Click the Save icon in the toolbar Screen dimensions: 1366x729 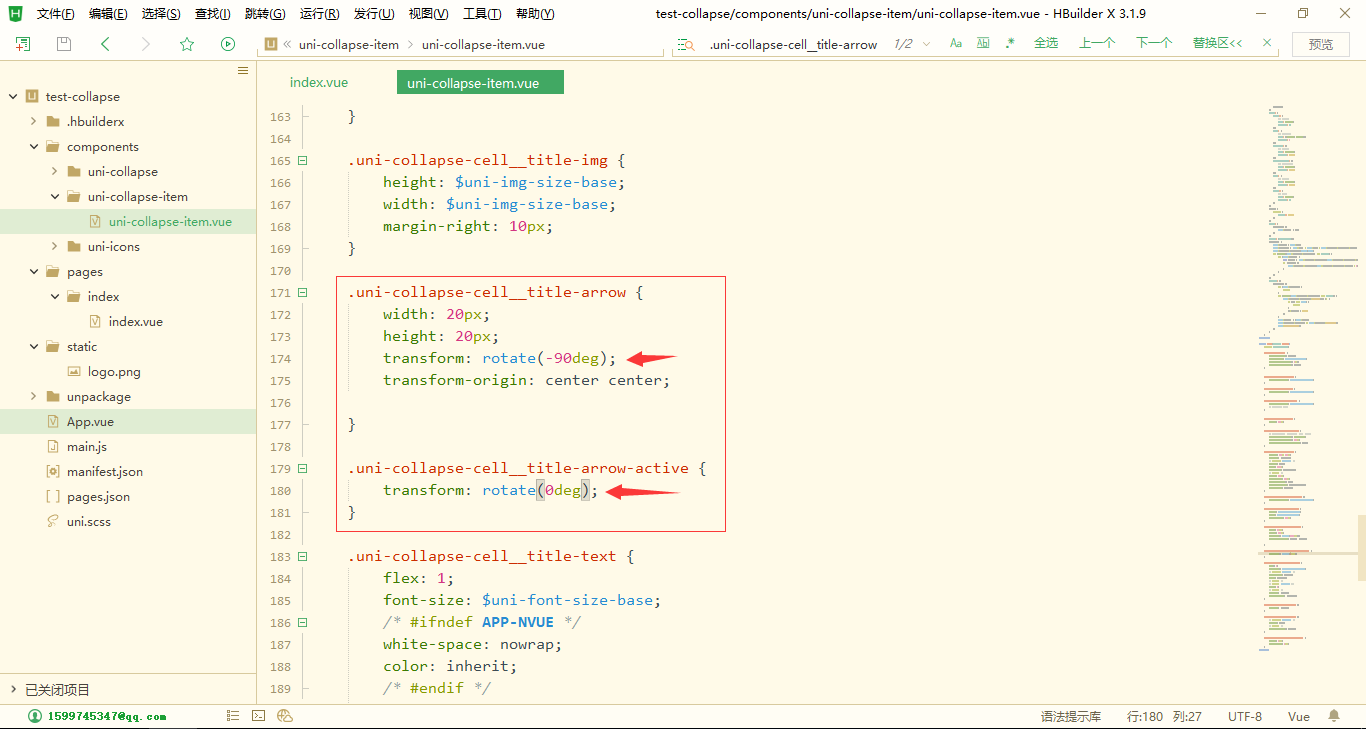pyautogui.click(x=62, y=45)
